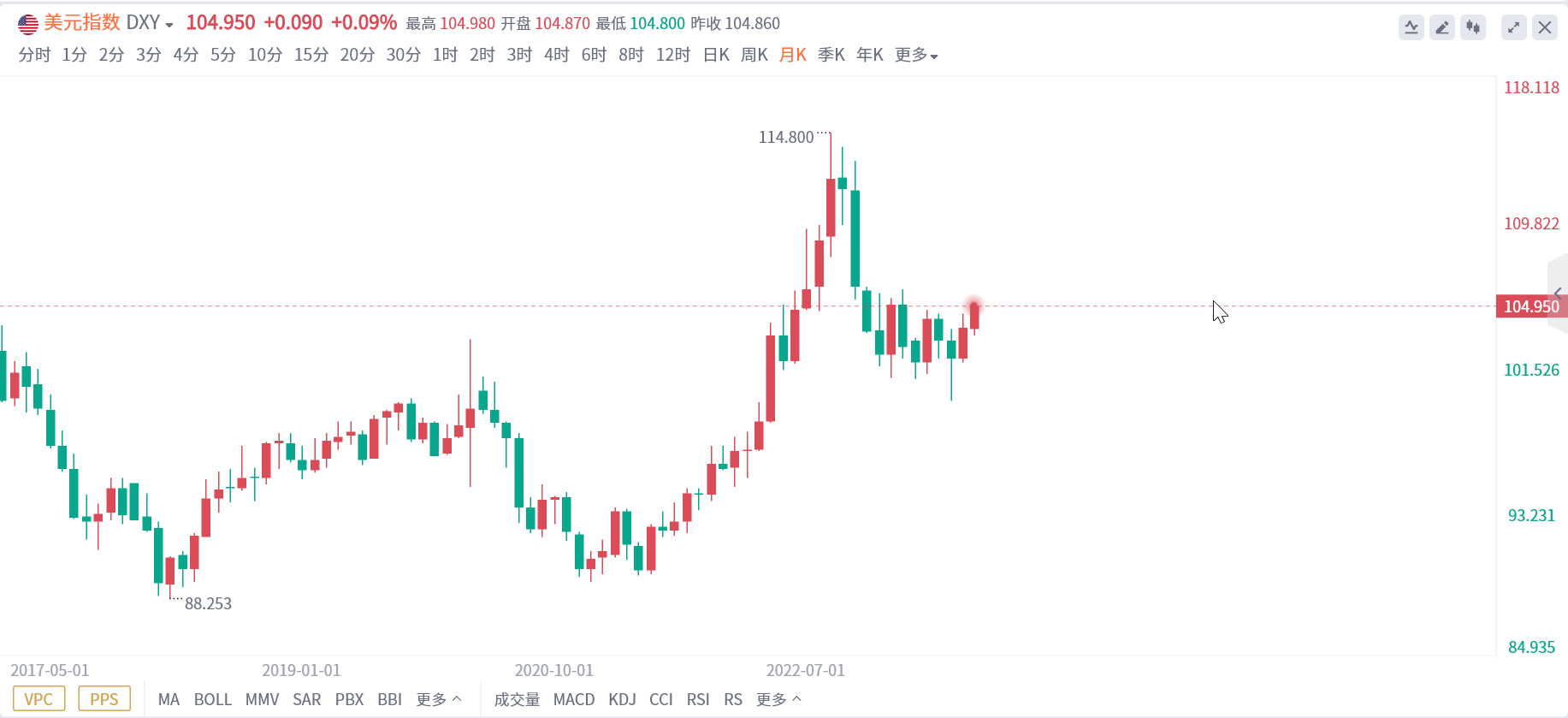The image size is (1568, 718).
Task: Select the 15分 timeframe
Action: pyautogui.click(x=311, y=55)
